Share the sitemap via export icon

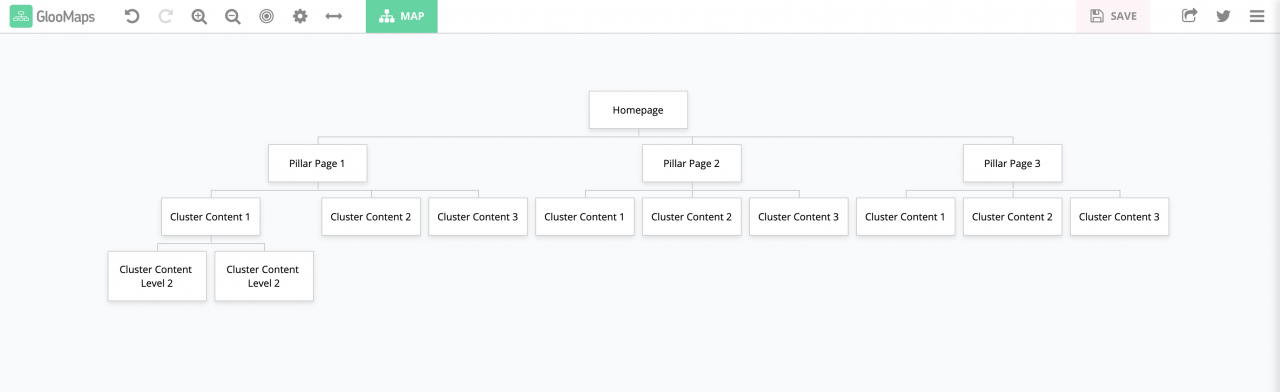coord(1189,16)
